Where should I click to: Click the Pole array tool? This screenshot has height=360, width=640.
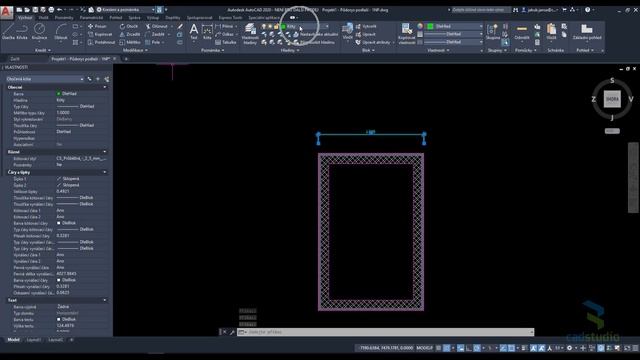point(153,42)
